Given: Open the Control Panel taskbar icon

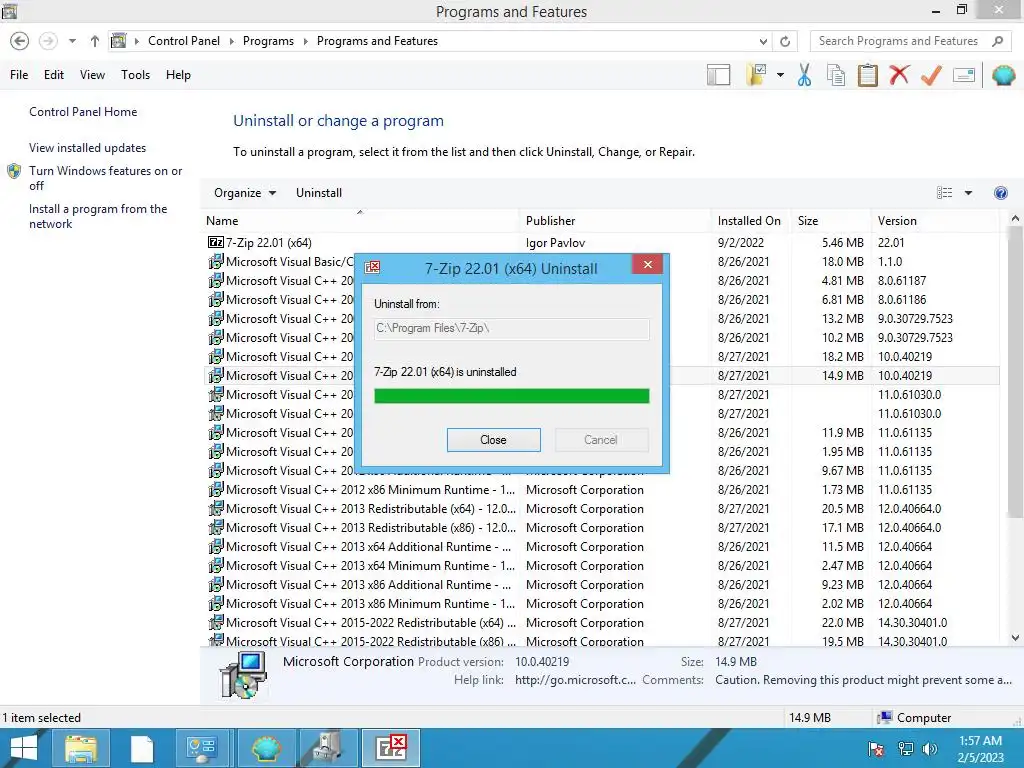Looking at the screenshot, I should tap(202, 748).
